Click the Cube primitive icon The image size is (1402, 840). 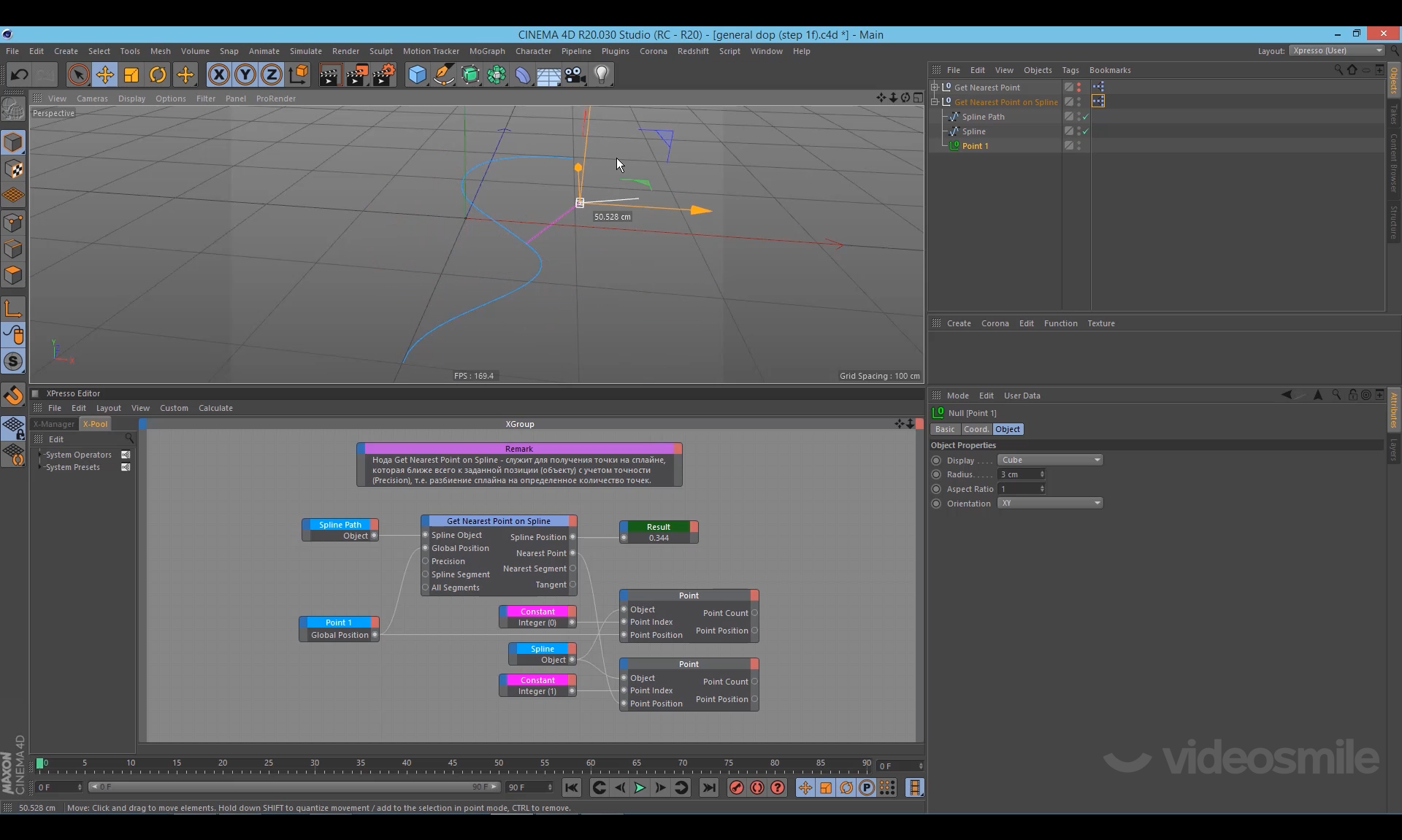pos(417,74)
